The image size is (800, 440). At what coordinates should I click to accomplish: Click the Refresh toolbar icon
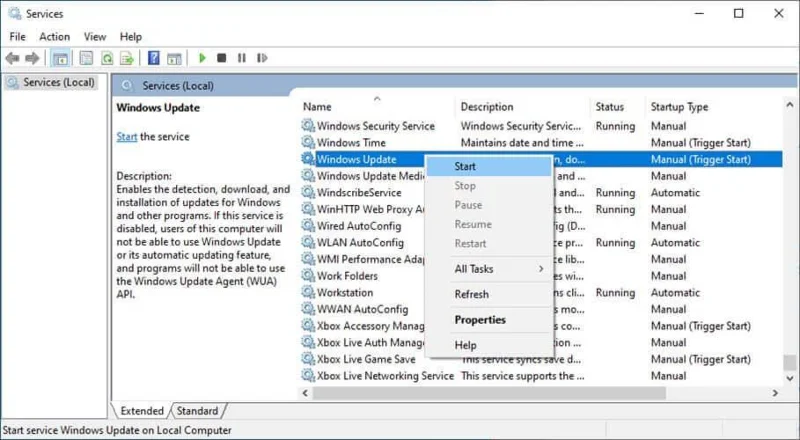tap(107, 58)
